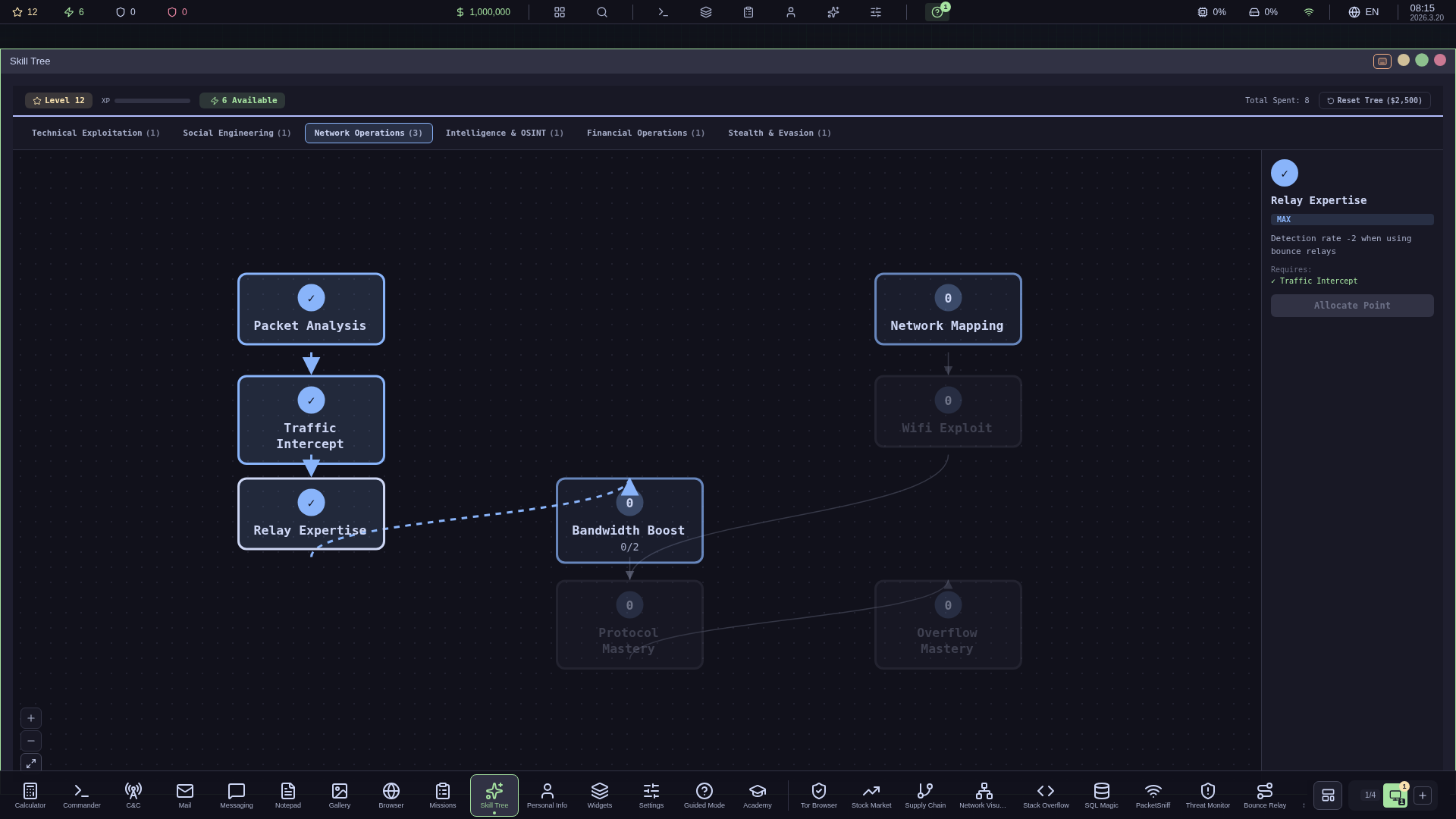
Task: Select the Network Mapping skill node
Action: (948, 309)
